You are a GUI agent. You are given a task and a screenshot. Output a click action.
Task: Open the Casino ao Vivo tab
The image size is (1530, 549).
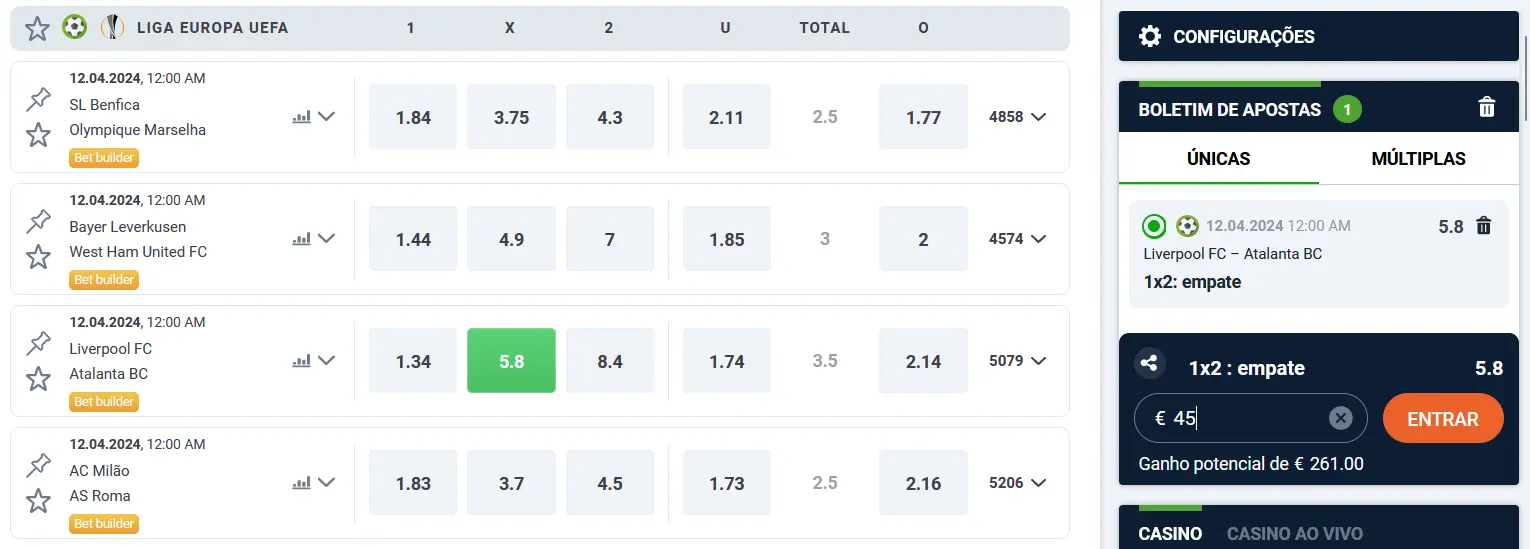(1294, 533)
